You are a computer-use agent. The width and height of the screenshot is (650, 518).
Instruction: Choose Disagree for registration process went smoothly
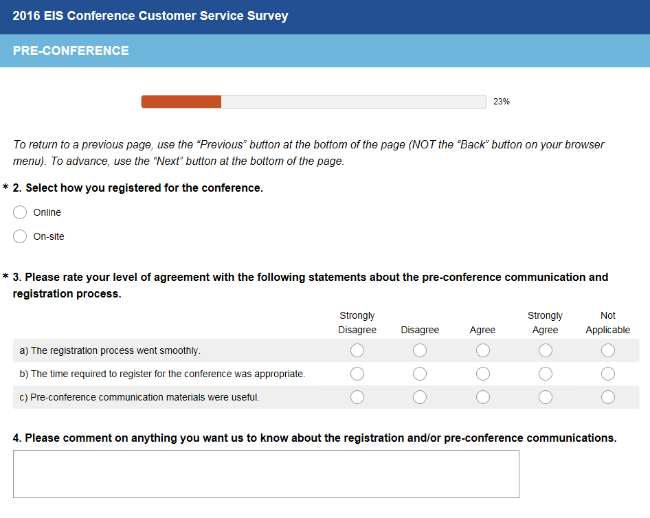(x=420, y=350)
